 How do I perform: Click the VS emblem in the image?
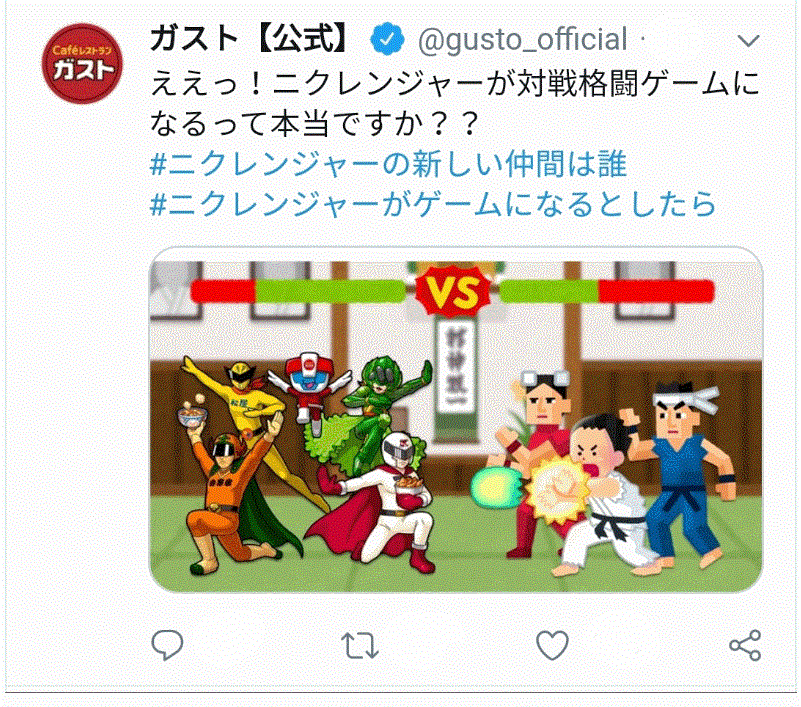tap(453, 291)
